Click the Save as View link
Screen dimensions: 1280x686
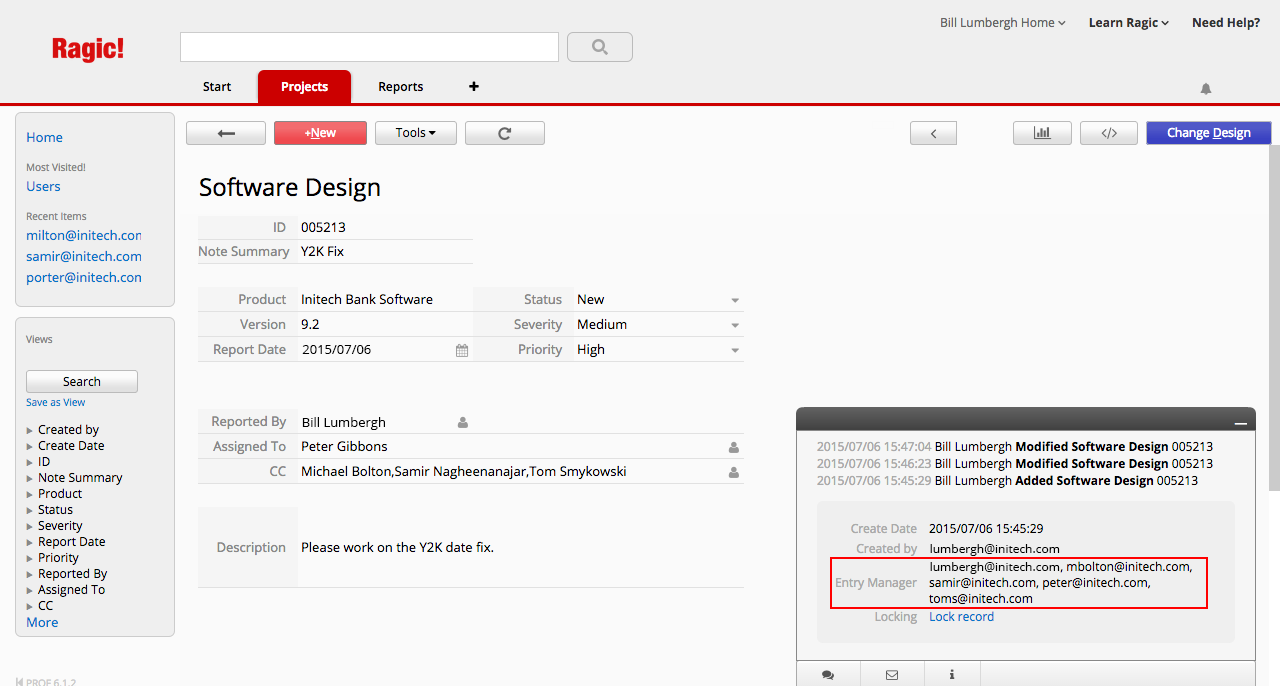pyautogui.click(x=56, y=403)
